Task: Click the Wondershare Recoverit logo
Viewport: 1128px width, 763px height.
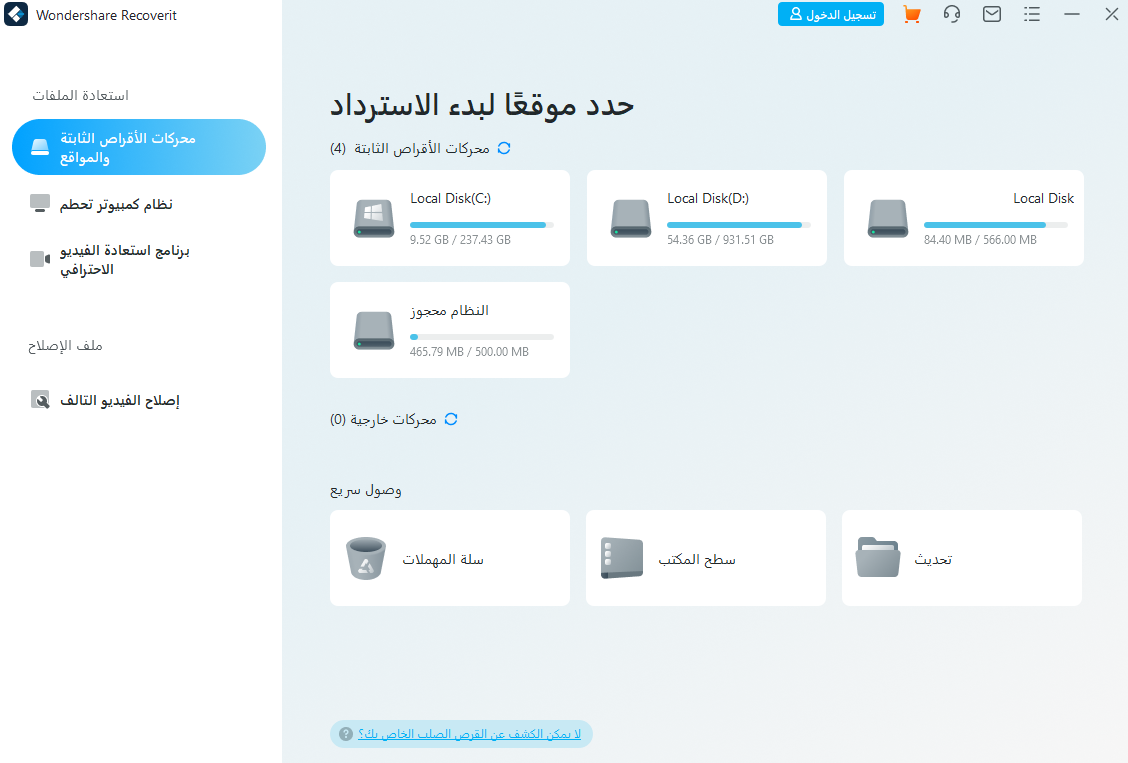Action: tap(17, 15)
